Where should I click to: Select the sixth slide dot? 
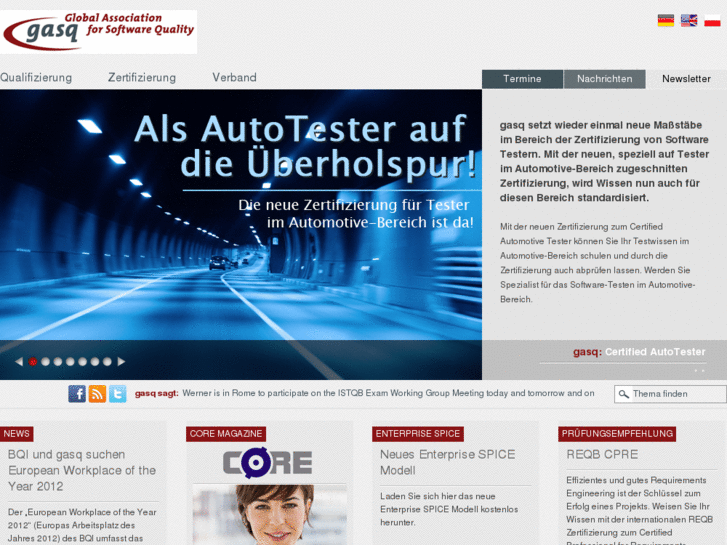pyautogui.click(x=95, y=362)
